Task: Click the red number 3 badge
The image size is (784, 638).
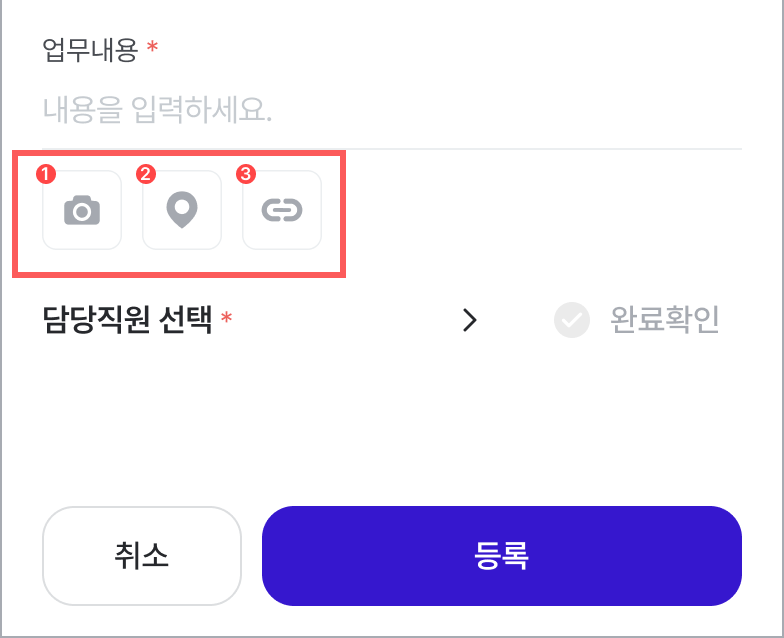Action: pos(246,174)
